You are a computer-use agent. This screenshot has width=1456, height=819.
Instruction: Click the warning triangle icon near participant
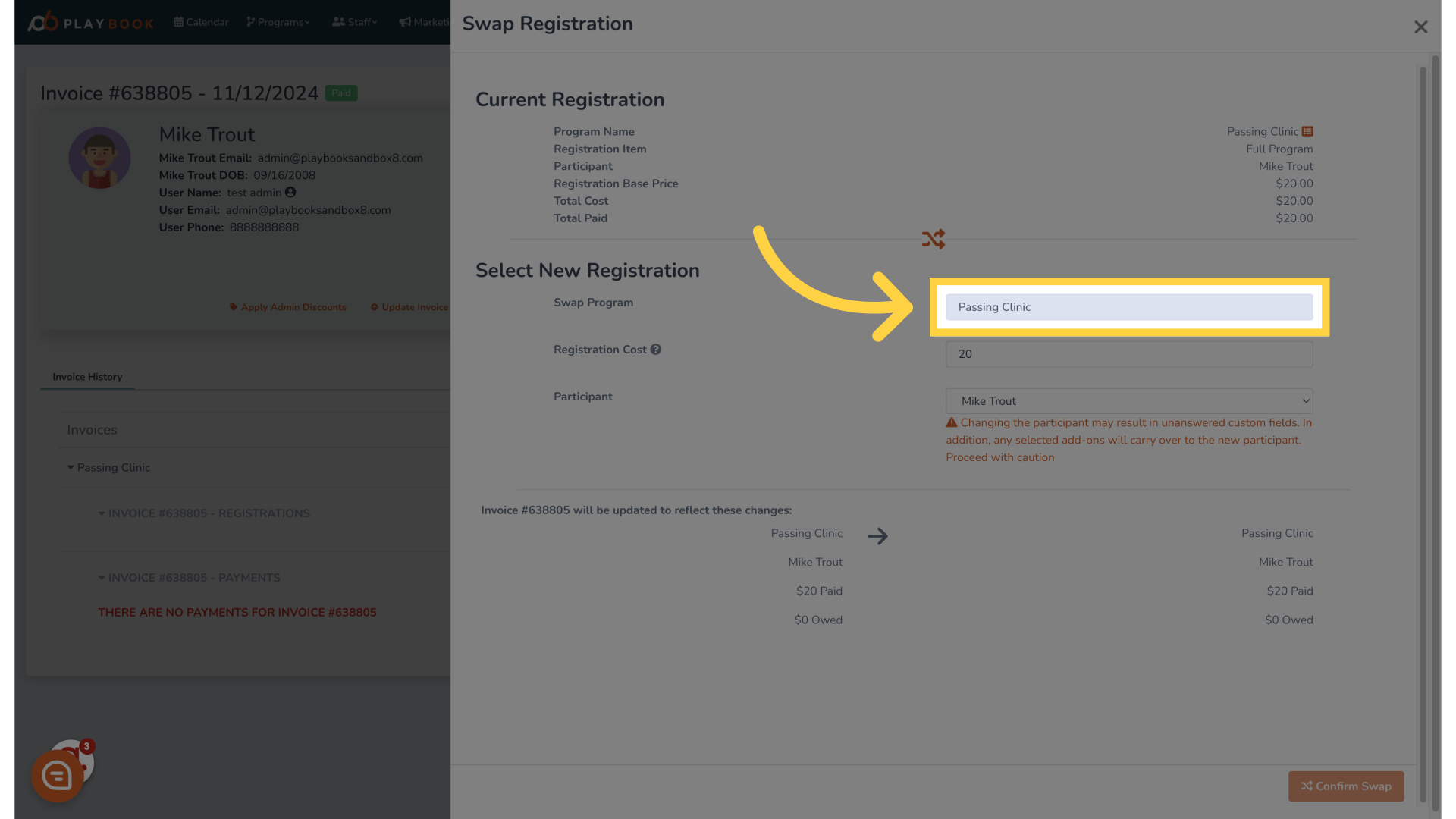(x=950, y=421)
